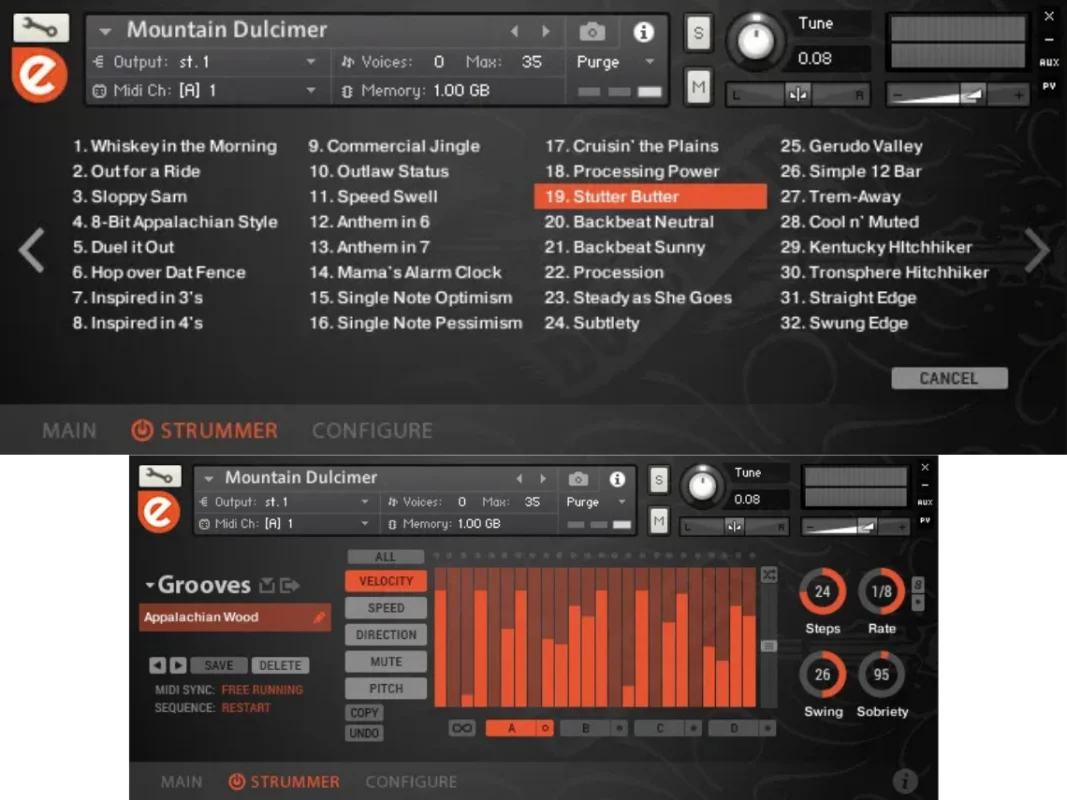Viewport: 1067px width, 800px height.
Task: Click the CANCEL button
Action: point(948,378)
